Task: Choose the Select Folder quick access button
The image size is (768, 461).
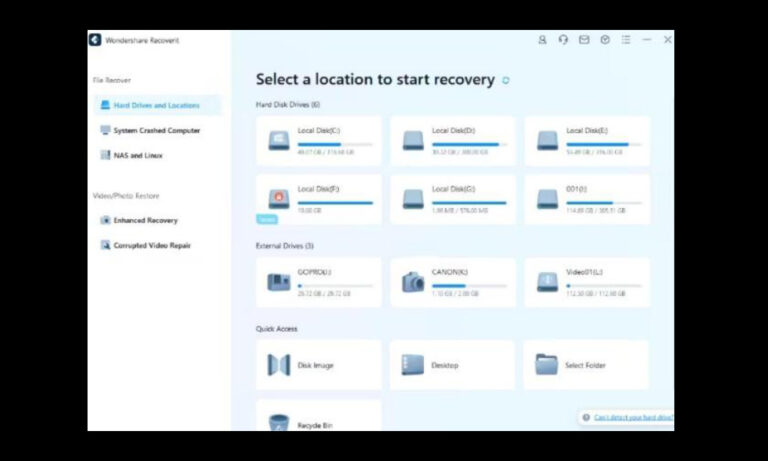Action: pyautogui.click(x=586, y=365)
